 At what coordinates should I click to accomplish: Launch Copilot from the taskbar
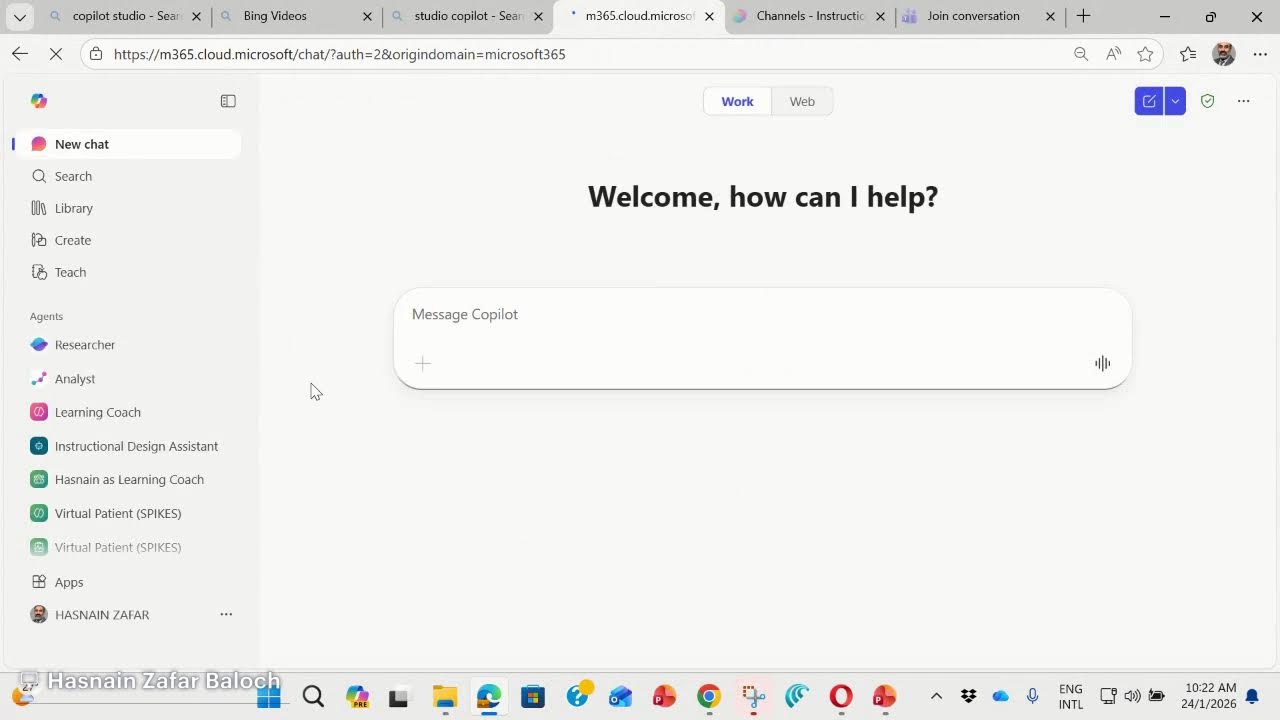point(356,696)
